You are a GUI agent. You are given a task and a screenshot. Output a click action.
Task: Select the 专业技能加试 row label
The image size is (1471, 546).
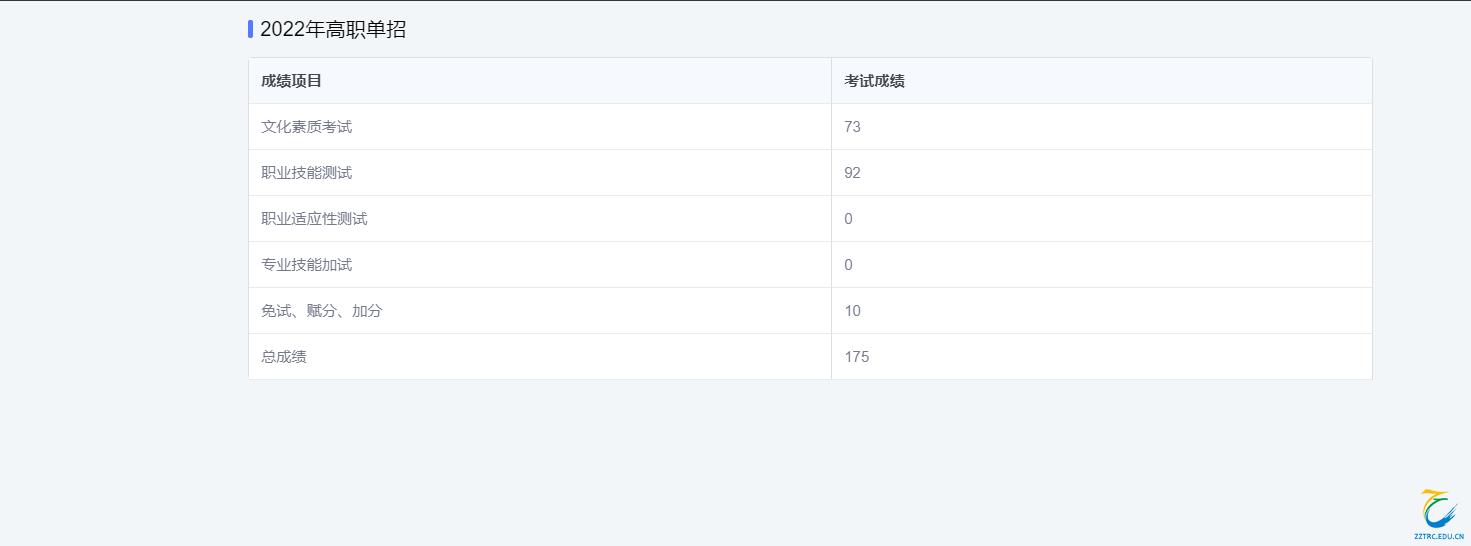pyautogui.click(x=306, y=265)
